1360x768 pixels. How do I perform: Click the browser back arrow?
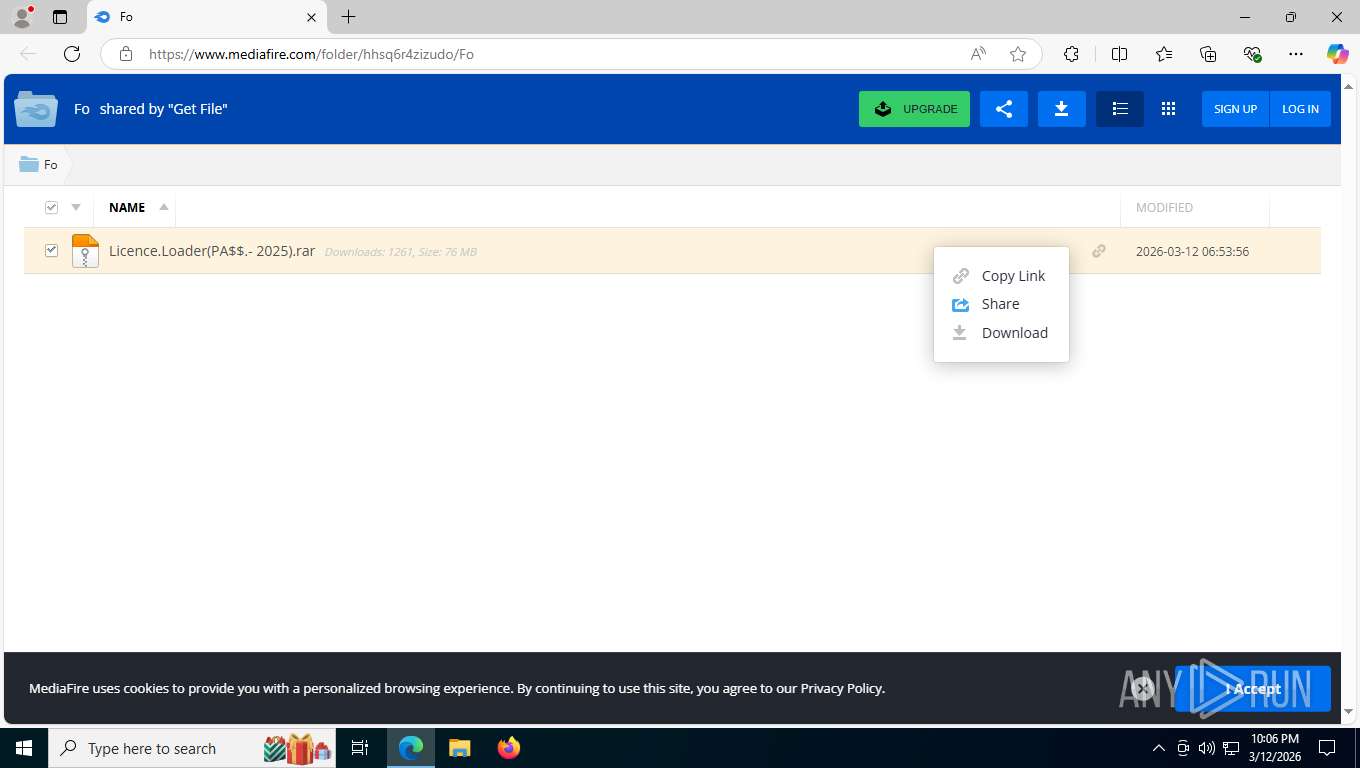(x=28, y=54)
